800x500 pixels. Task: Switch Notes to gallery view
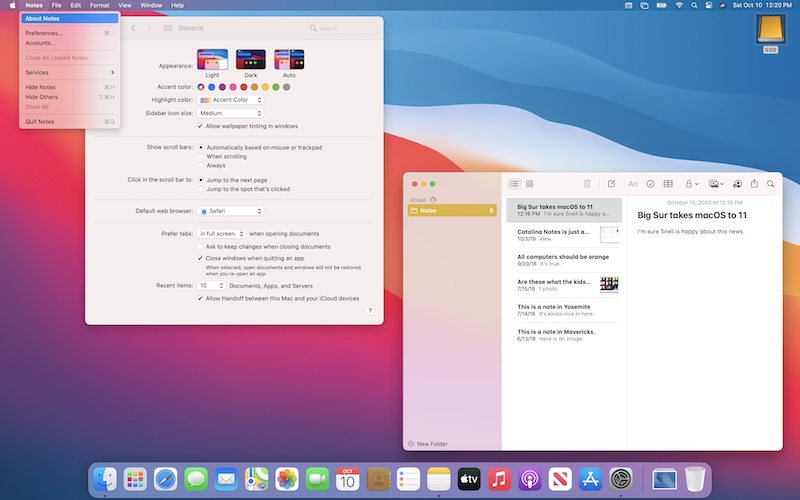(529, 184)
